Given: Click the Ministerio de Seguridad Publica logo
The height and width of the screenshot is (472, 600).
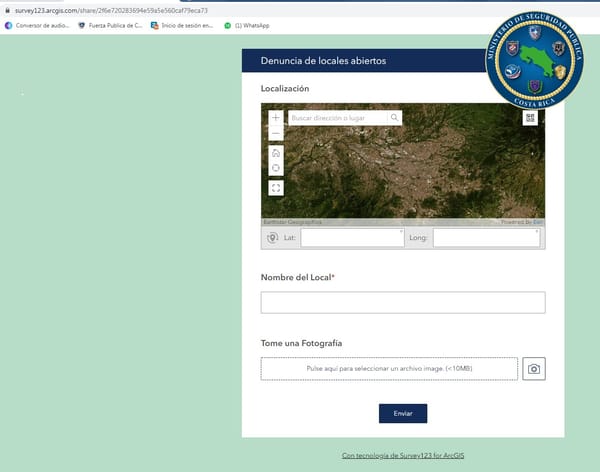Looking at the screenshot, I should click(x=534, y=59).
